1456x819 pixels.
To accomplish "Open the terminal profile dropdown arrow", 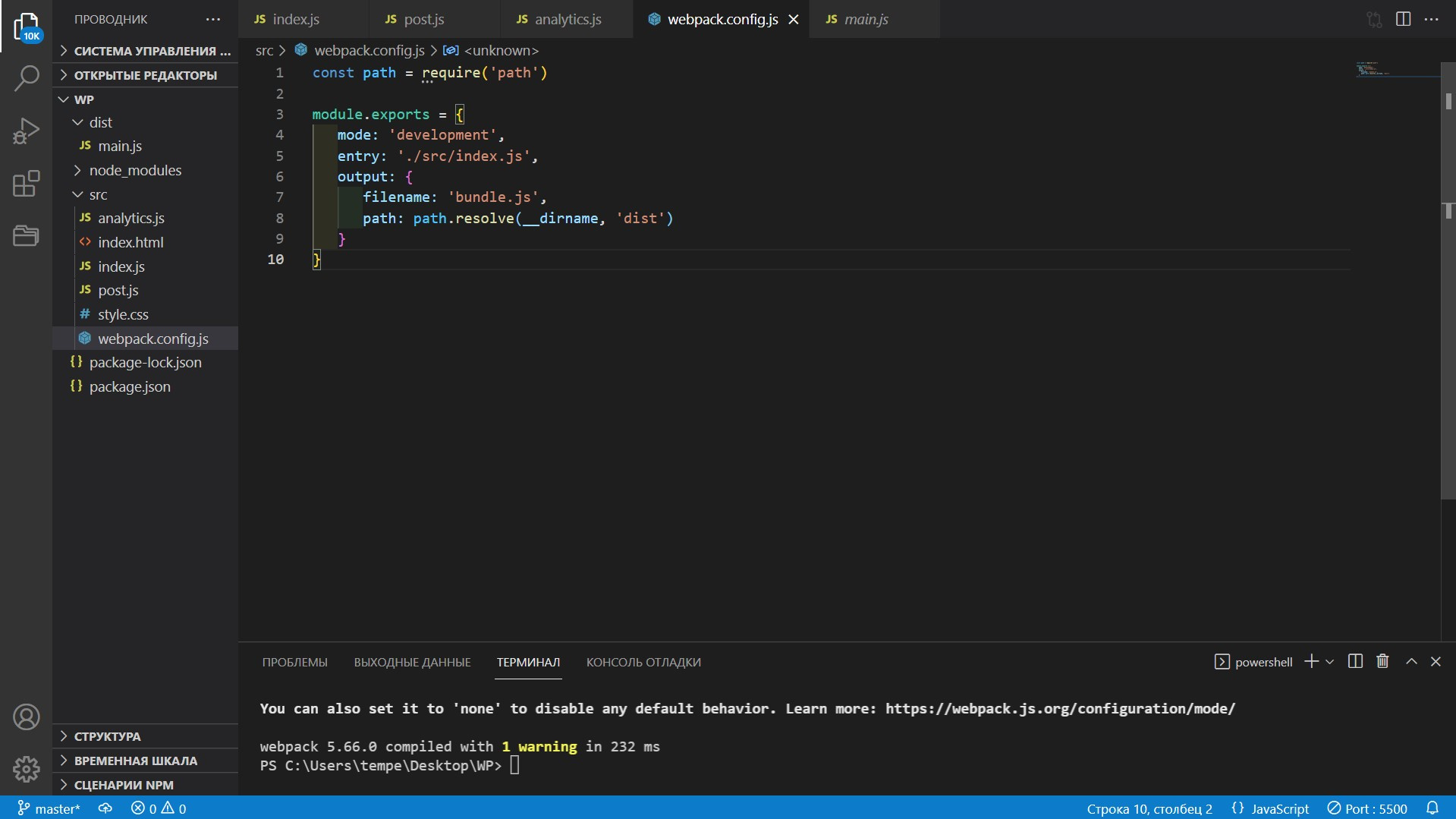I will point(1329,662).
